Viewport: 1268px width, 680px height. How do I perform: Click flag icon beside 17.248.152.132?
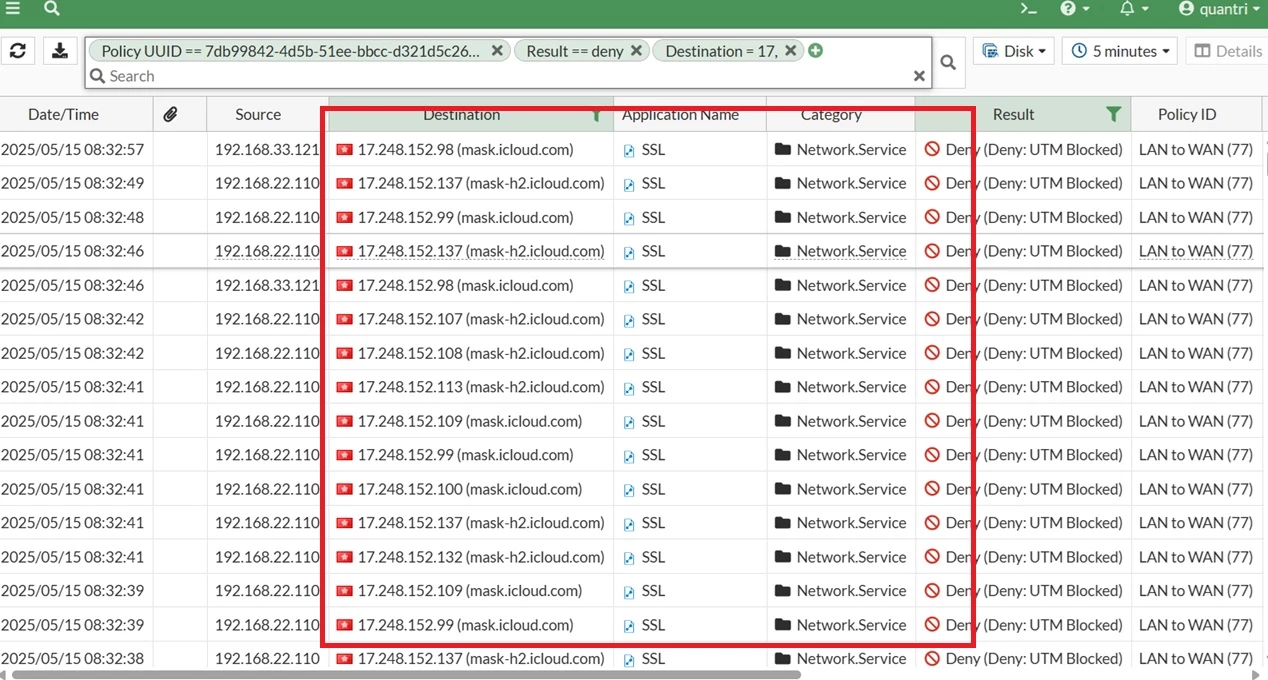point(344,558)
